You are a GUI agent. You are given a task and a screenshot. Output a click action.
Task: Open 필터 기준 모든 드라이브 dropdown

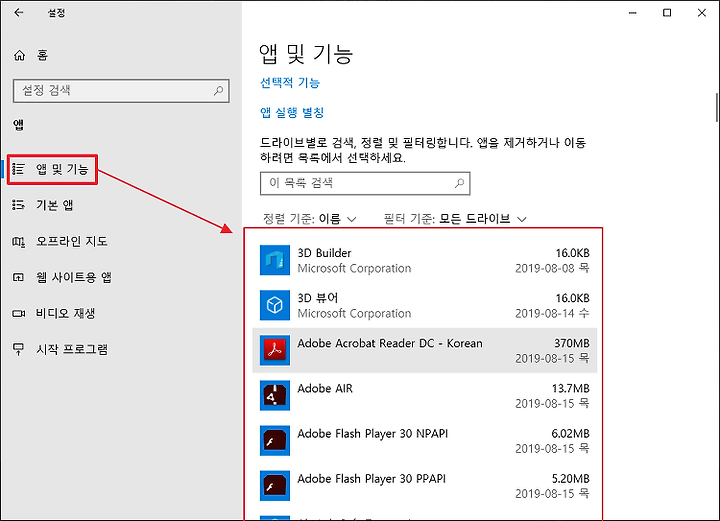[x=455, y=219]
